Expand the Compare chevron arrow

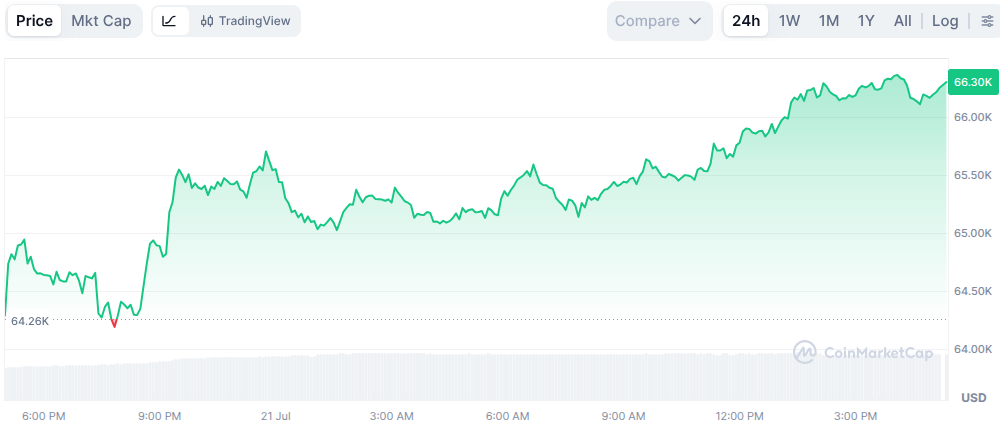(x=695, y=21)
